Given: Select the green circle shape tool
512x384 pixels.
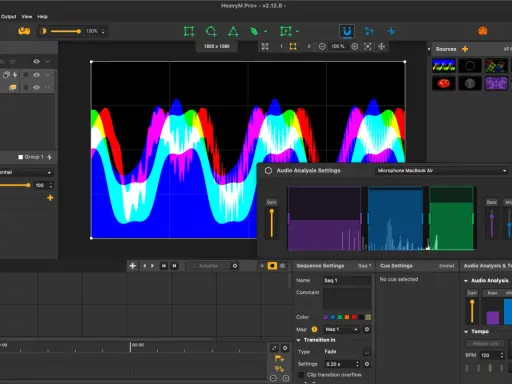Looking at the screenshot, I should coord(211,31).
